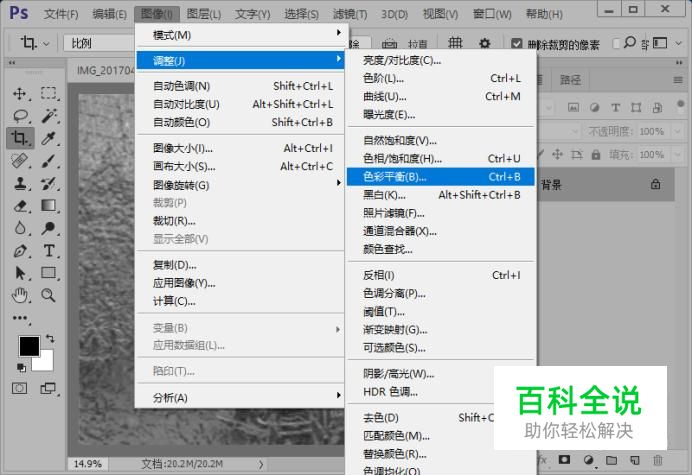Toggle the lock on the Background layer
The image size is (692, 475).
pos(656,184)
